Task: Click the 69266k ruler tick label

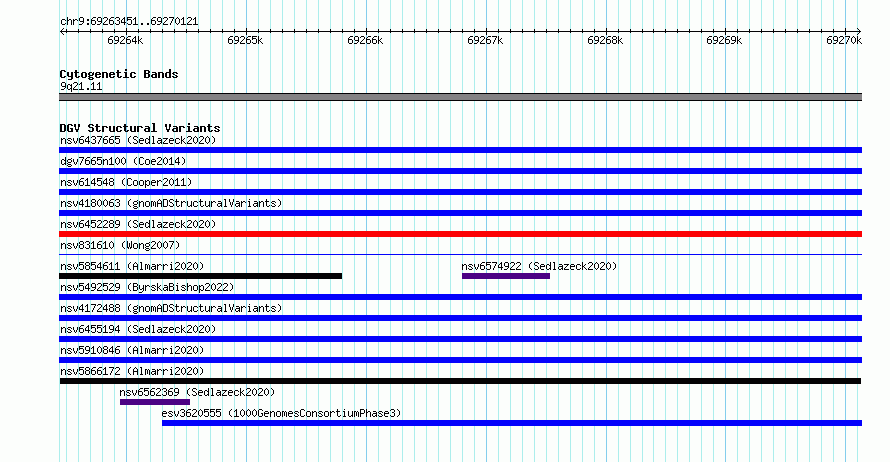Action: 365,40
